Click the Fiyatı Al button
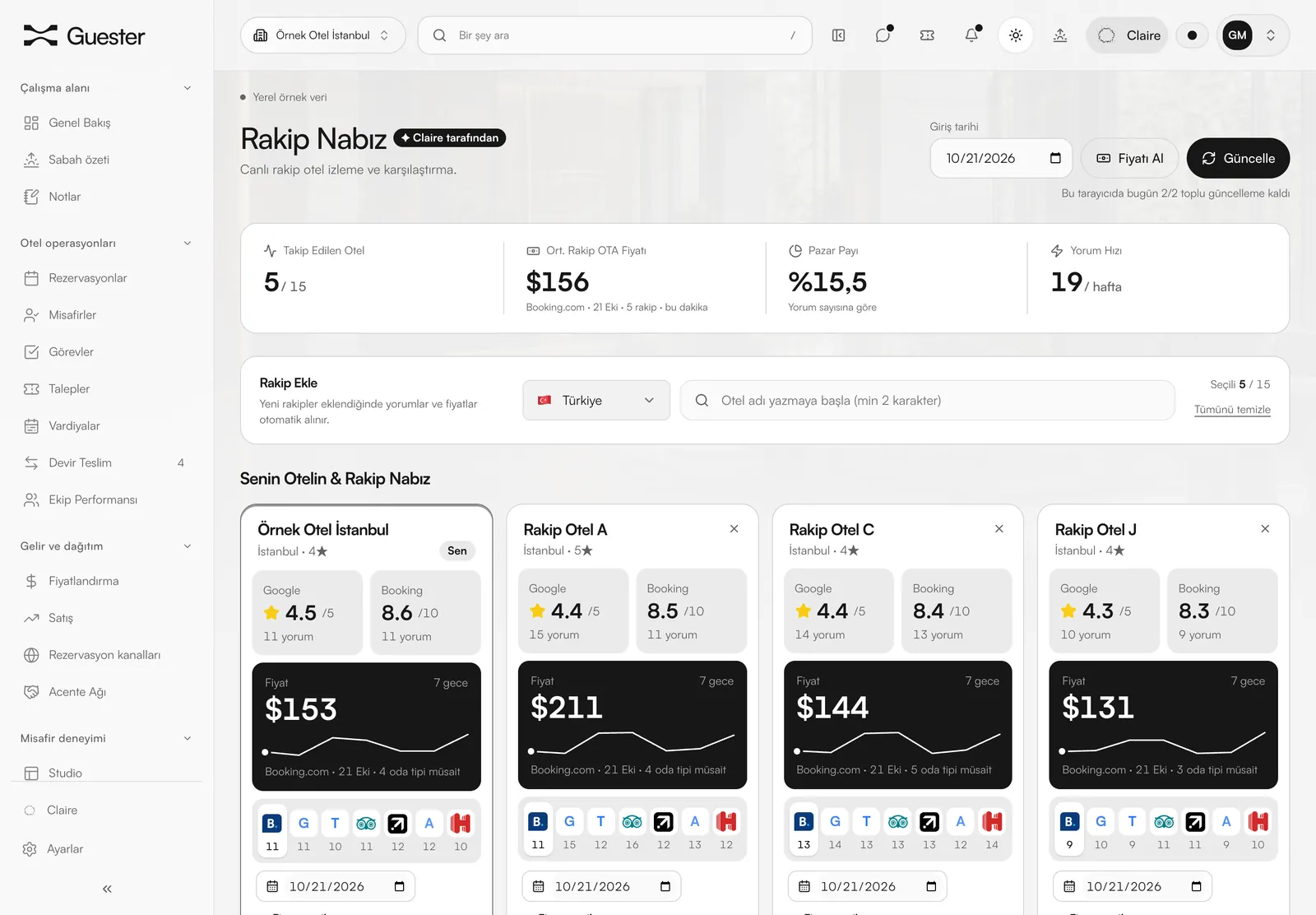Viewport: 1316px width, 915px height. point(1130,158)
